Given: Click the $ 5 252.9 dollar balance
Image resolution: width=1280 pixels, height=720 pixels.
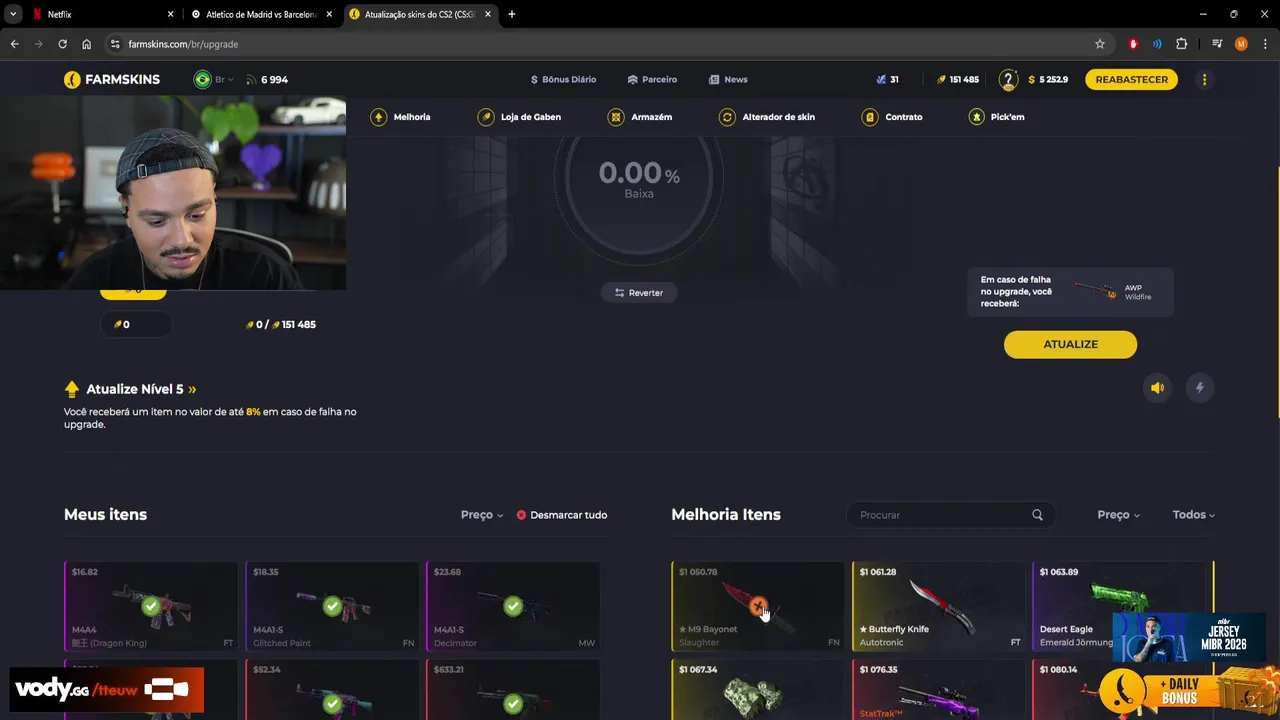Looking at the screenshot, I should [1048, 79].
